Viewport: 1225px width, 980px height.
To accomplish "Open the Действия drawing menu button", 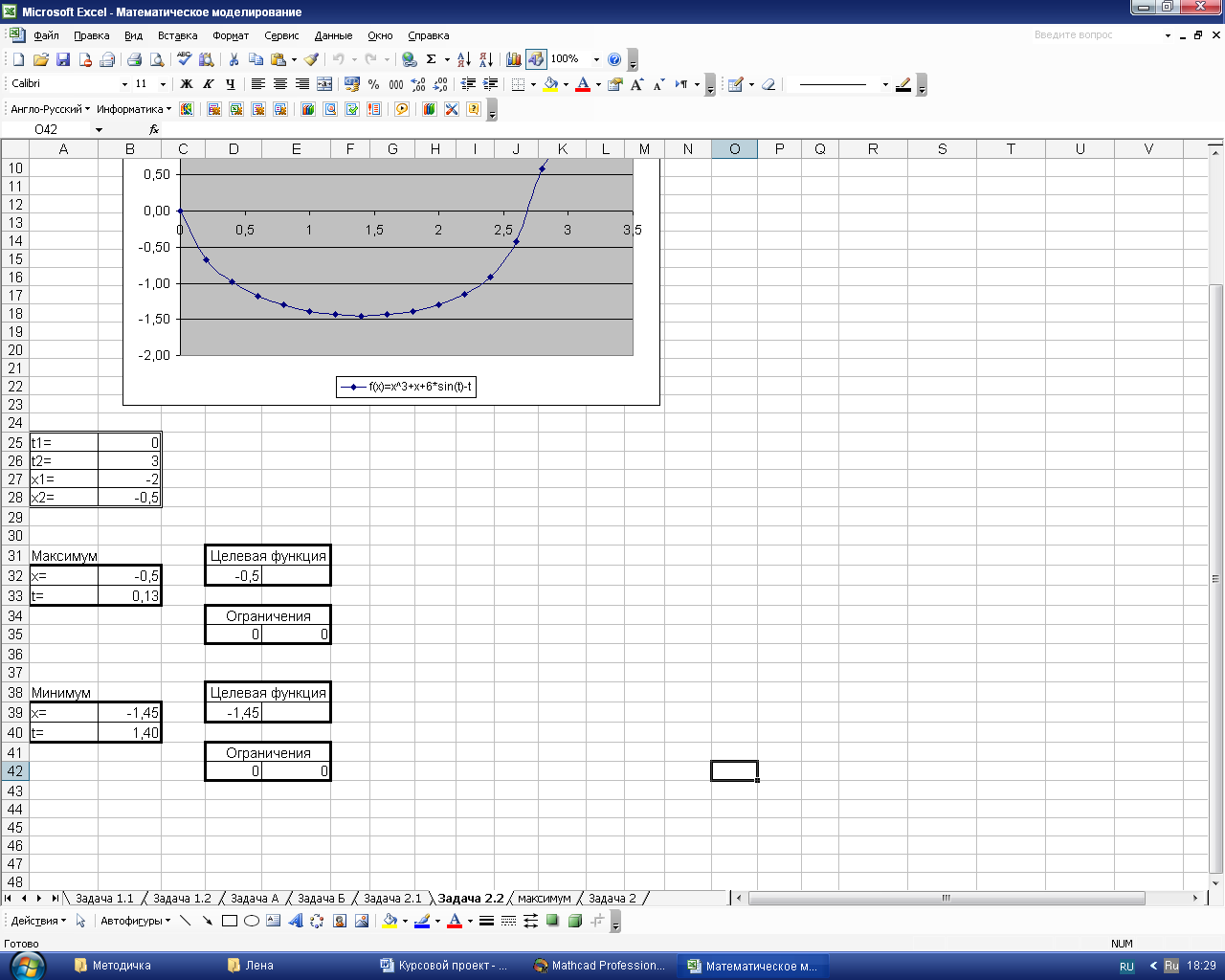I will point(38,921).
